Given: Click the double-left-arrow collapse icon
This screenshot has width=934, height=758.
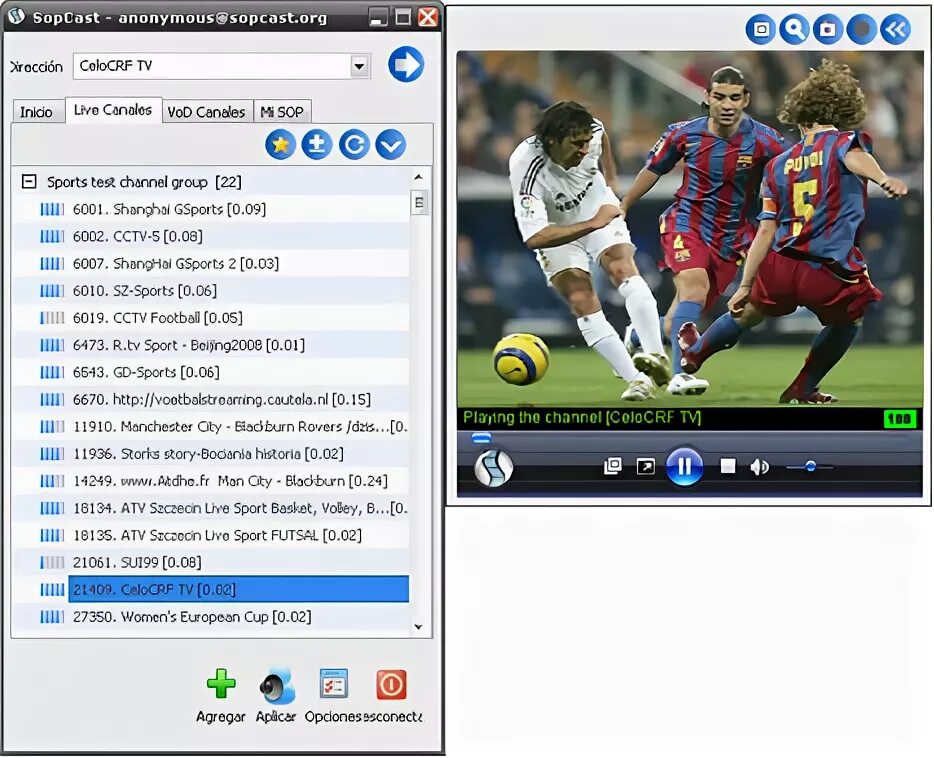Looking at the screenshot, I should click(x=896, y=29).
